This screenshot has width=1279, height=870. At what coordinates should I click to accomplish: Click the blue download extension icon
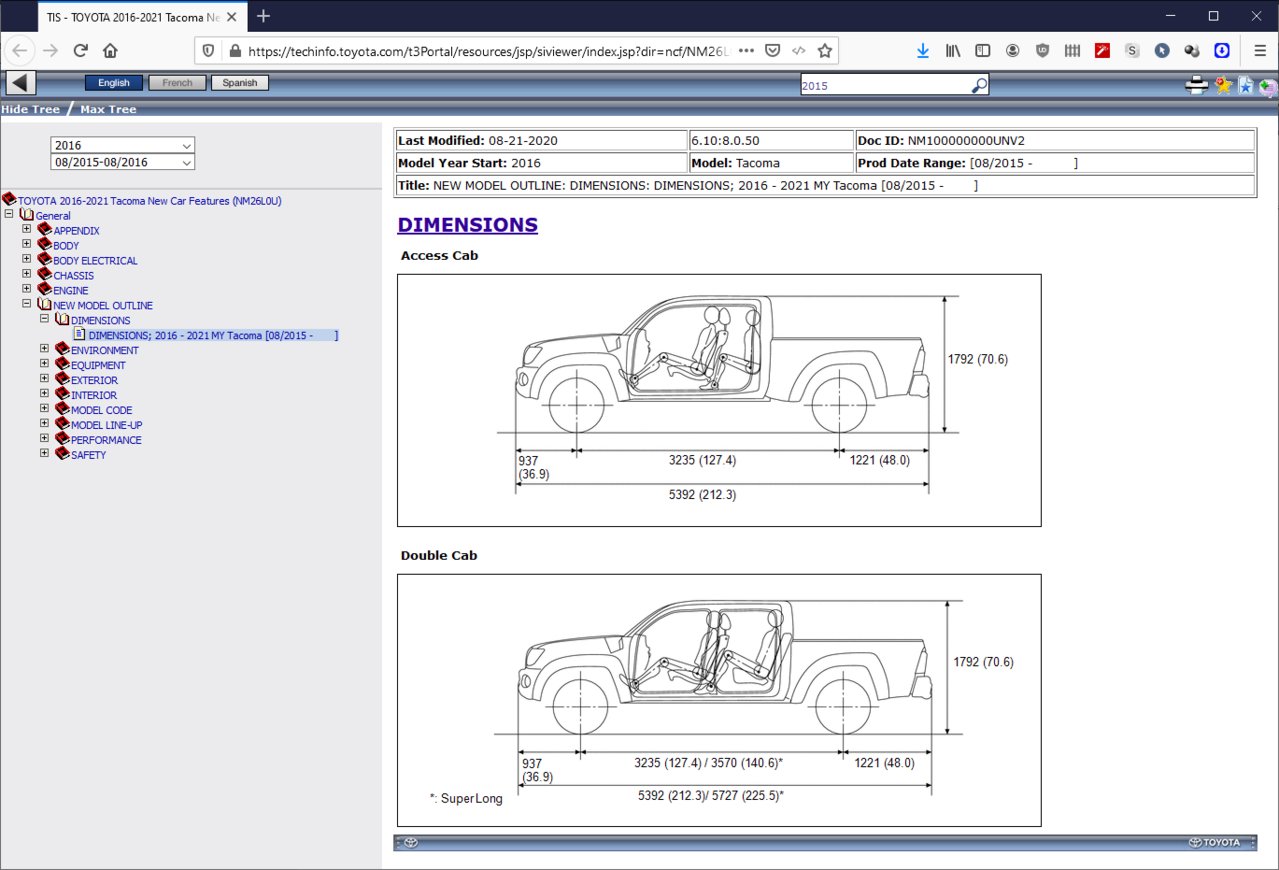[1222, 50]
